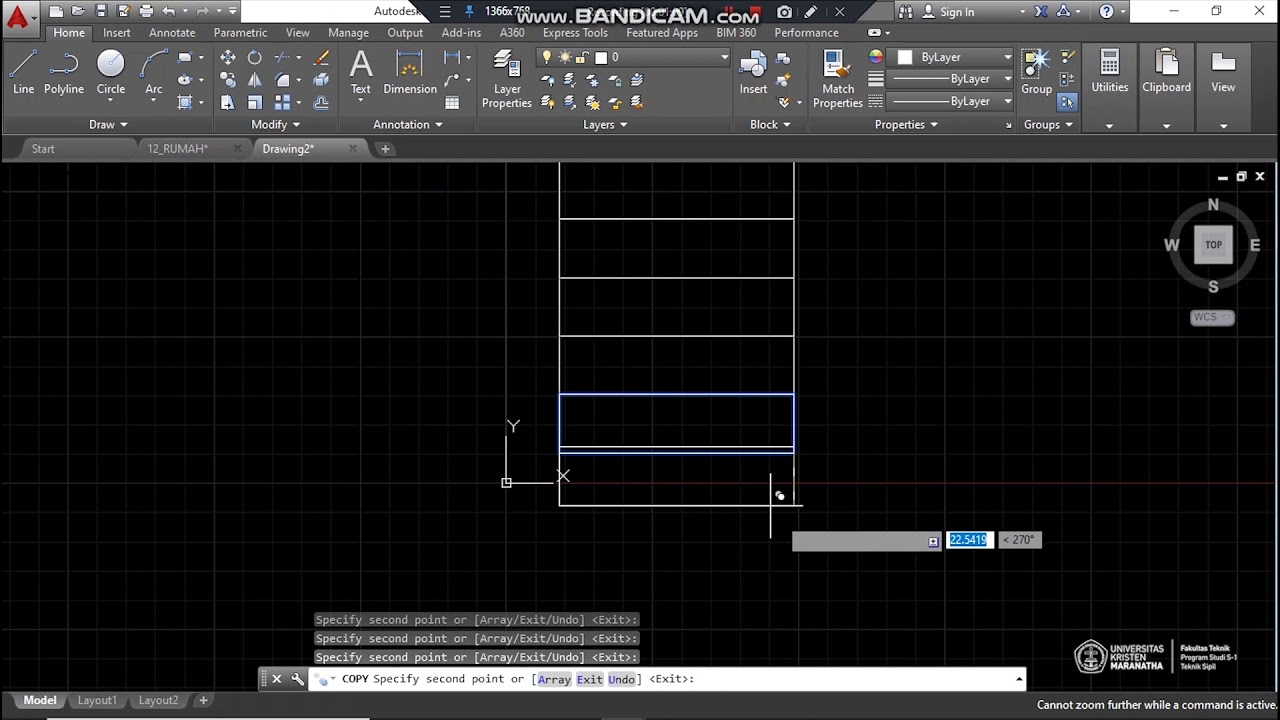Click the Table icon in Annotation
1280x720 pixels.
click(x=452, y=102)
